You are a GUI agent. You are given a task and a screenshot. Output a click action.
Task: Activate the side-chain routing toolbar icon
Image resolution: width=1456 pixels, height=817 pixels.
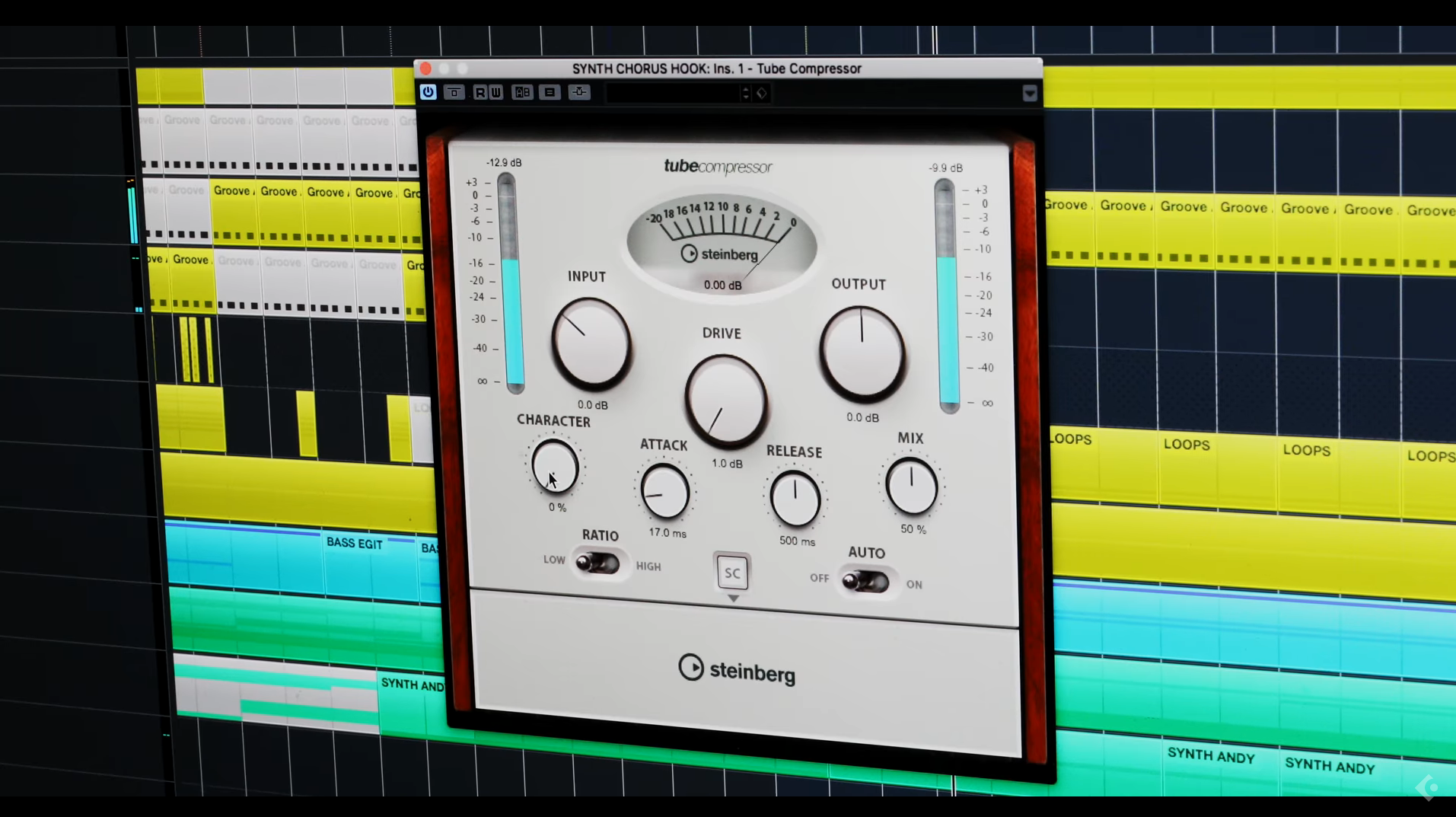(579, 92)
